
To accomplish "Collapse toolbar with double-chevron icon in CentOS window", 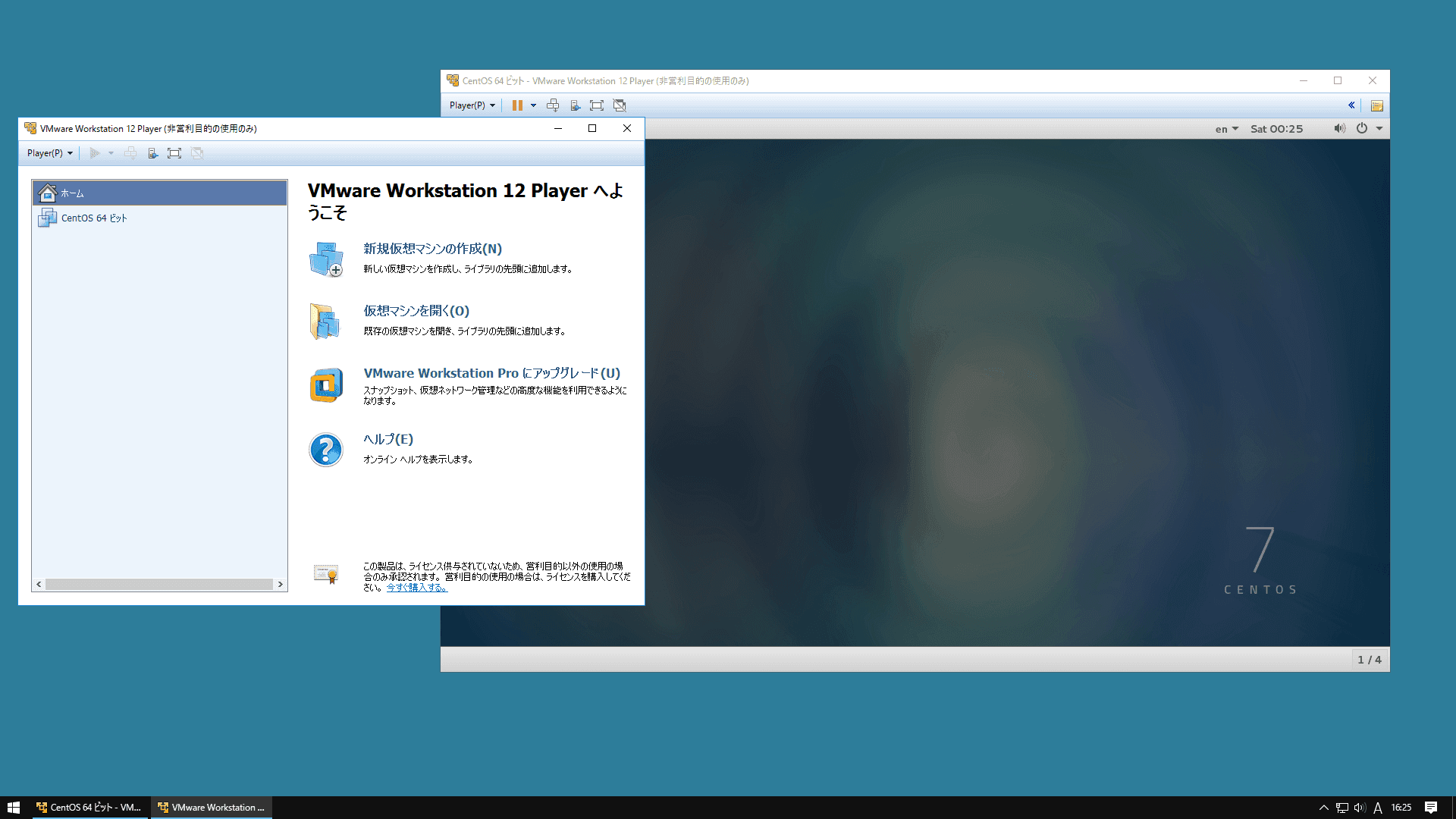I will (x=1351, y=105).
